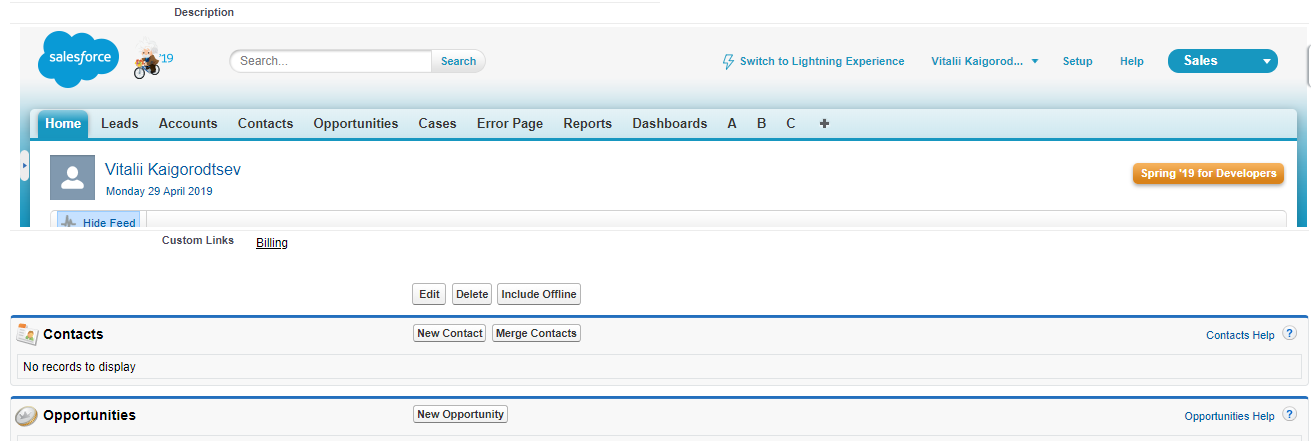The height and width of the screenshot is (441, 1311).
Task: Open the Setup link
Action: tap(1077, 61)
